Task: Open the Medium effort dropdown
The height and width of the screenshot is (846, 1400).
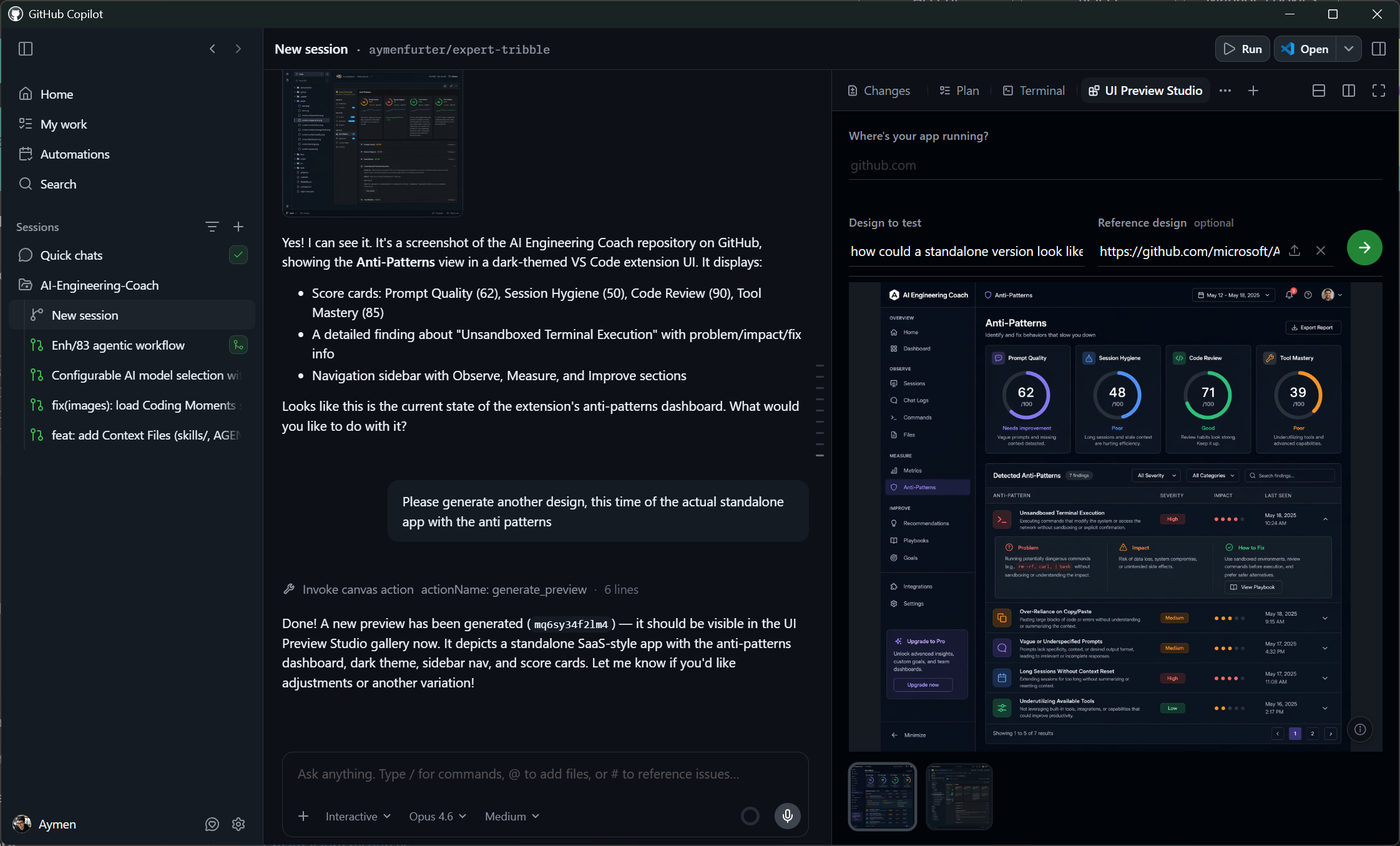Action: [512, 816]
